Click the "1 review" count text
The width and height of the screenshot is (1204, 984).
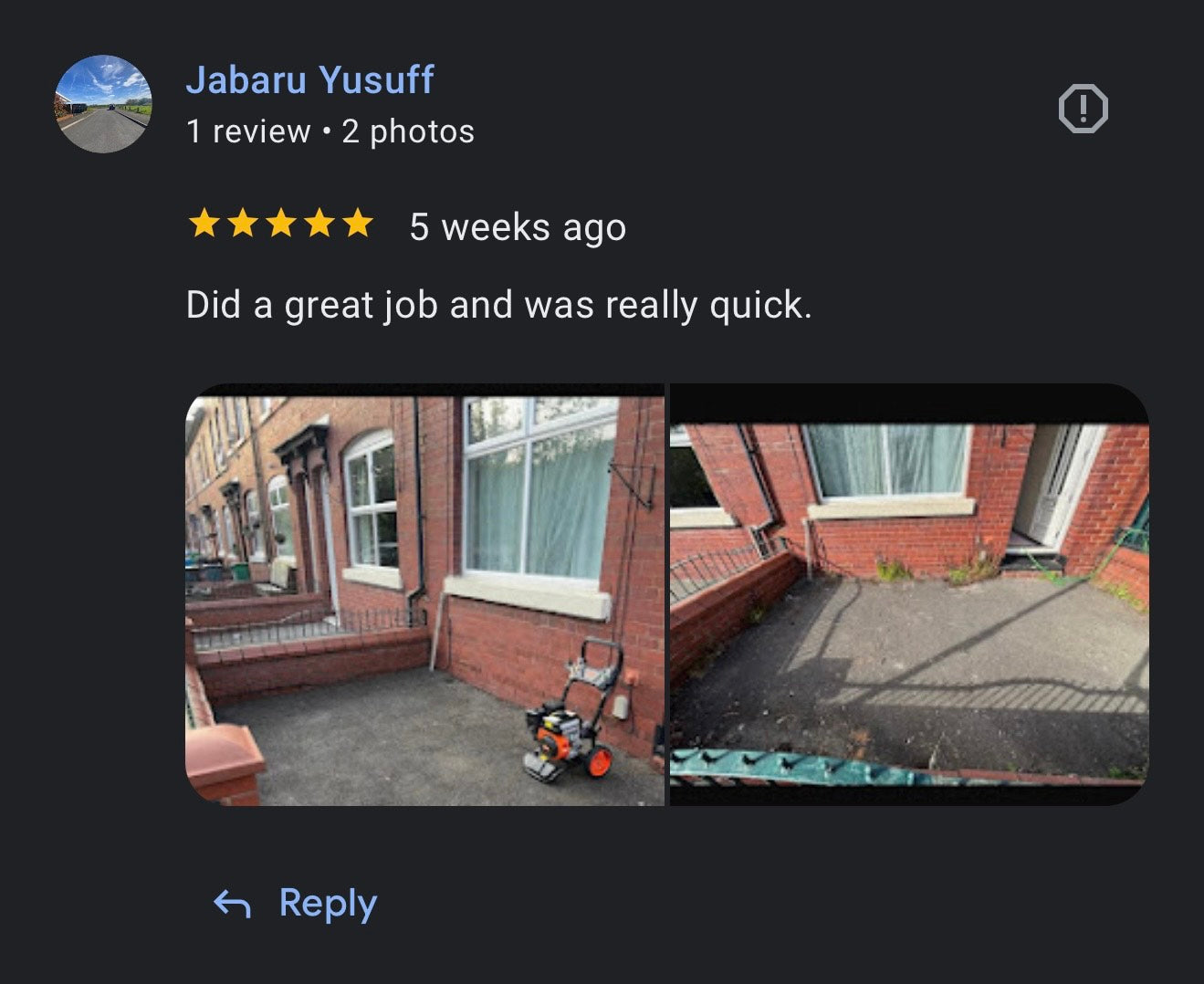pyautogui.click(x=248, y=131)
